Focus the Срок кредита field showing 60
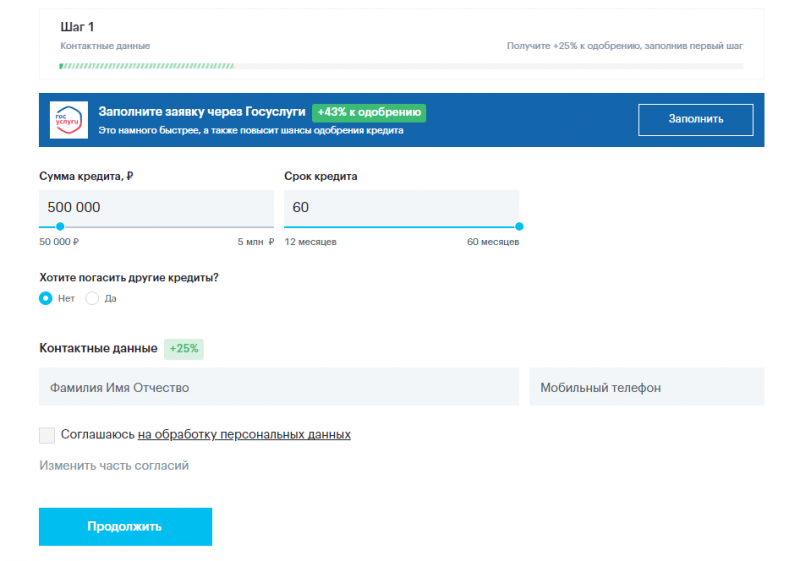The image size is (800, 561). 401,208
